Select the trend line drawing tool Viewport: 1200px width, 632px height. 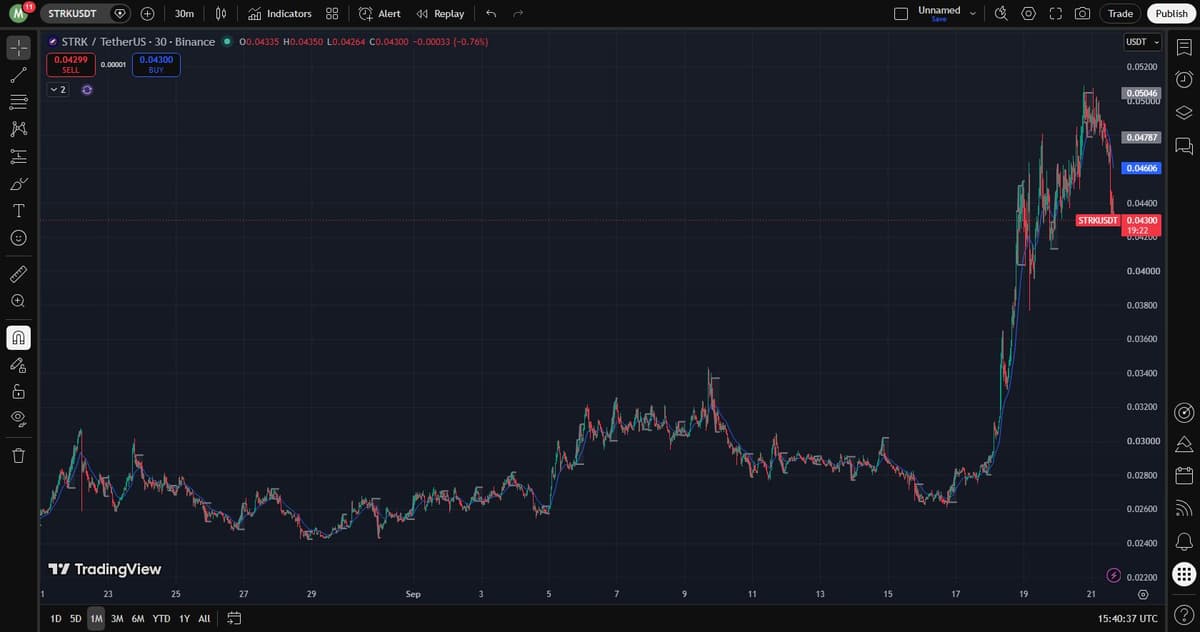[x=18, y=75]
